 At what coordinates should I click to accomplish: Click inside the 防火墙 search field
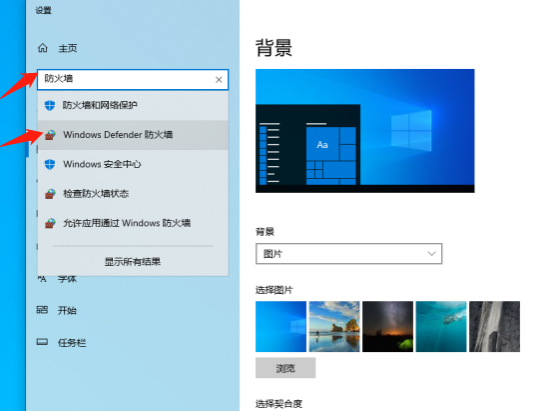click(127, 79)
